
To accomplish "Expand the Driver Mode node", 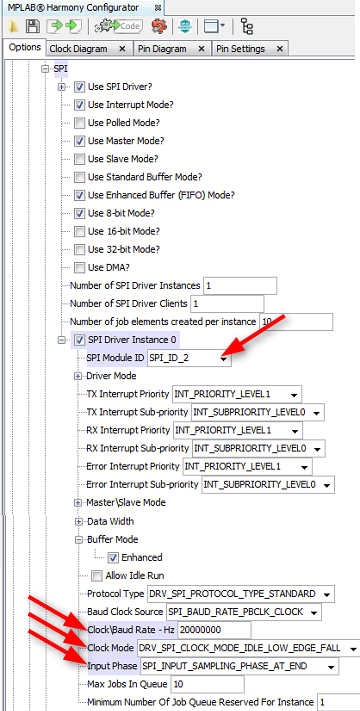I will point(78,376).
